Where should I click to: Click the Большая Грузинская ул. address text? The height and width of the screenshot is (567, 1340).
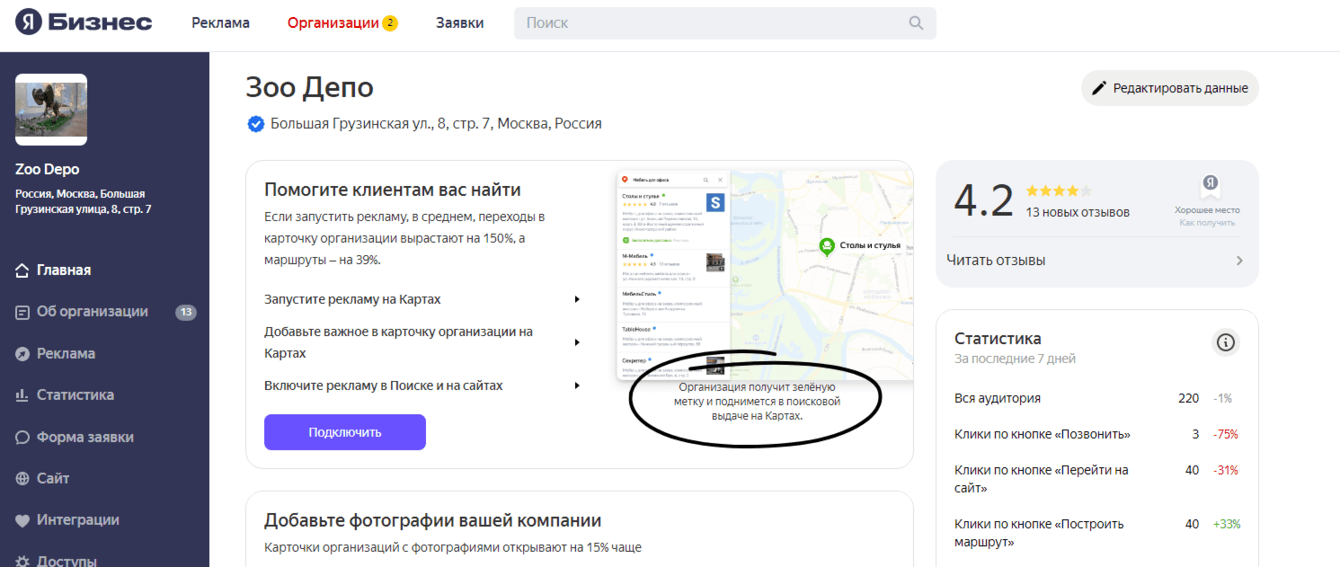coord(437,124)
